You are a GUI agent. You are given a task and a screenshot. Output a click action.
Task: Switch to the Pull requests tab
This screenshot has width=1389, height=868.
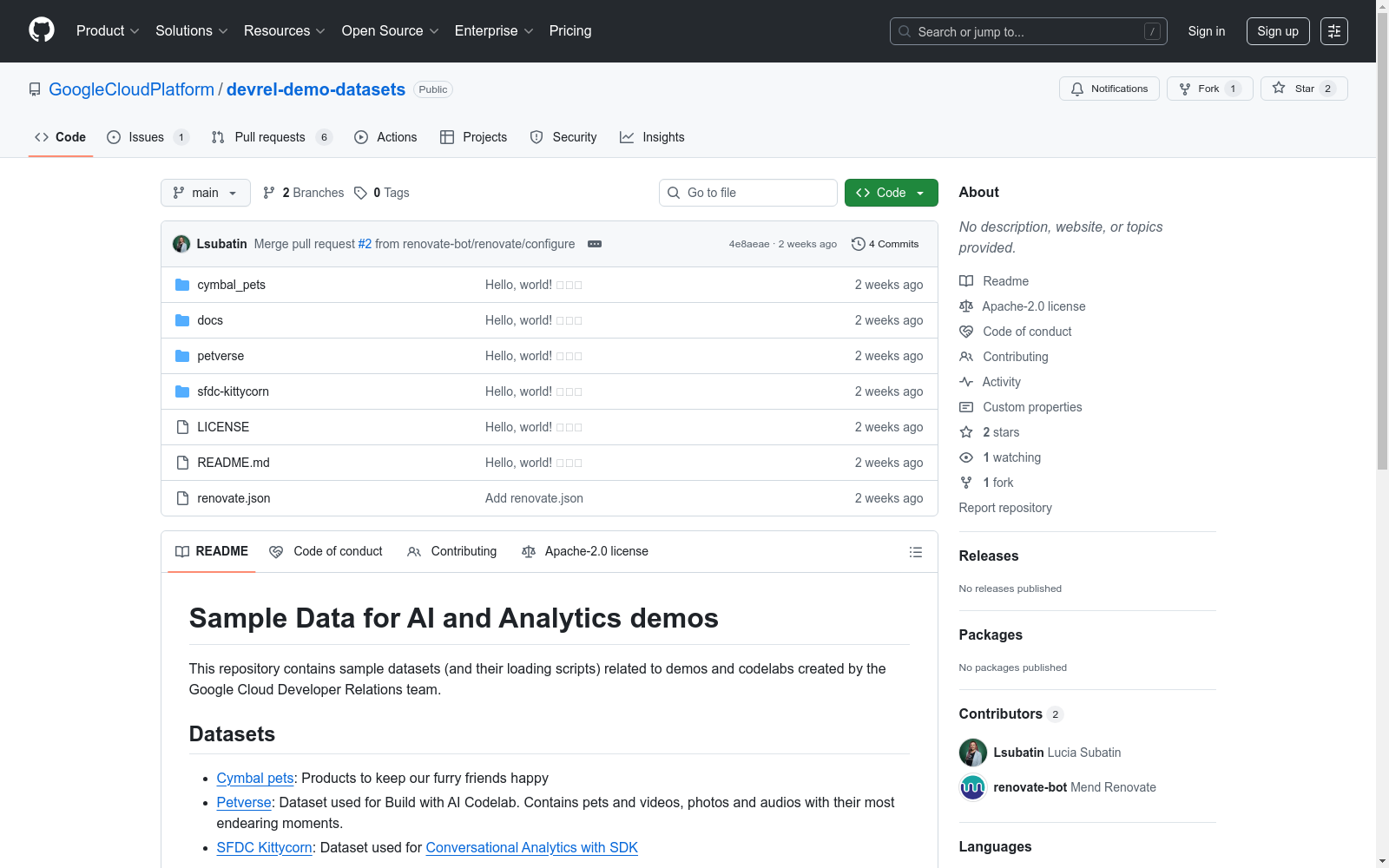[x=272, y=137]
